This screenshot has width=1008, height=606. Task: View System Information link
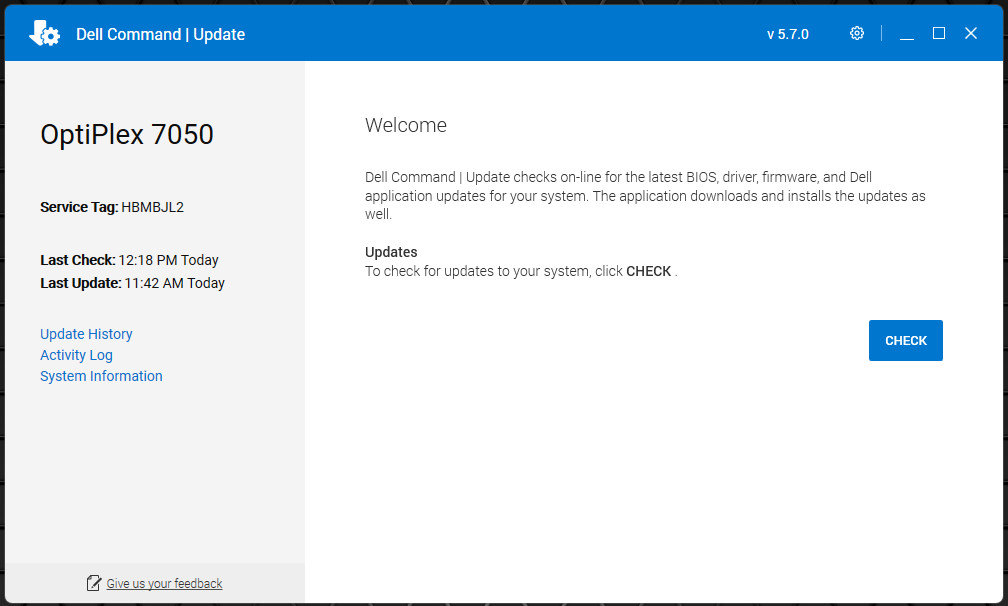[101, 376]
